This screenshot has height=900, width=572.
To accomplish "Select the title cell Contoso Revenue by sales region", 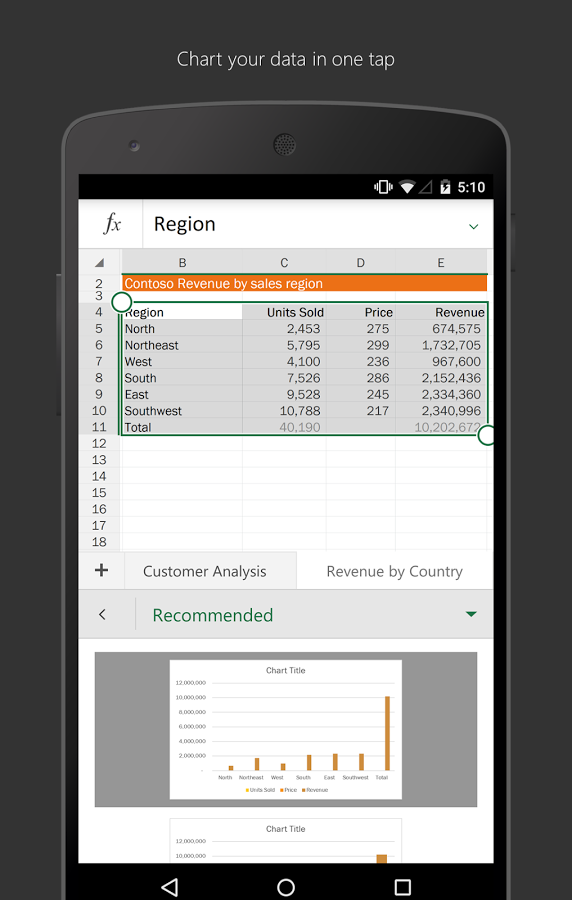I will [304, 283].
